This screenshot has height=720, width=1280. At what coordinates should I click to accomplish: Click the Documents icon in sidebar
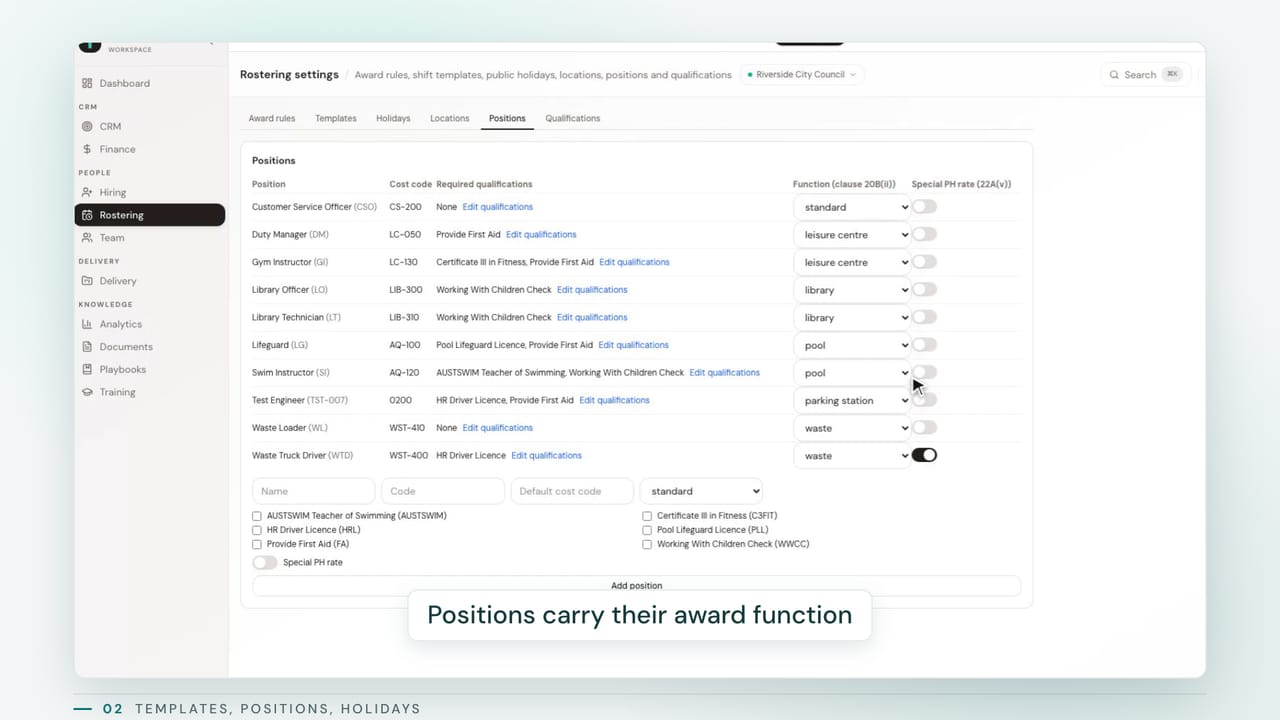(x=87, y=347)
